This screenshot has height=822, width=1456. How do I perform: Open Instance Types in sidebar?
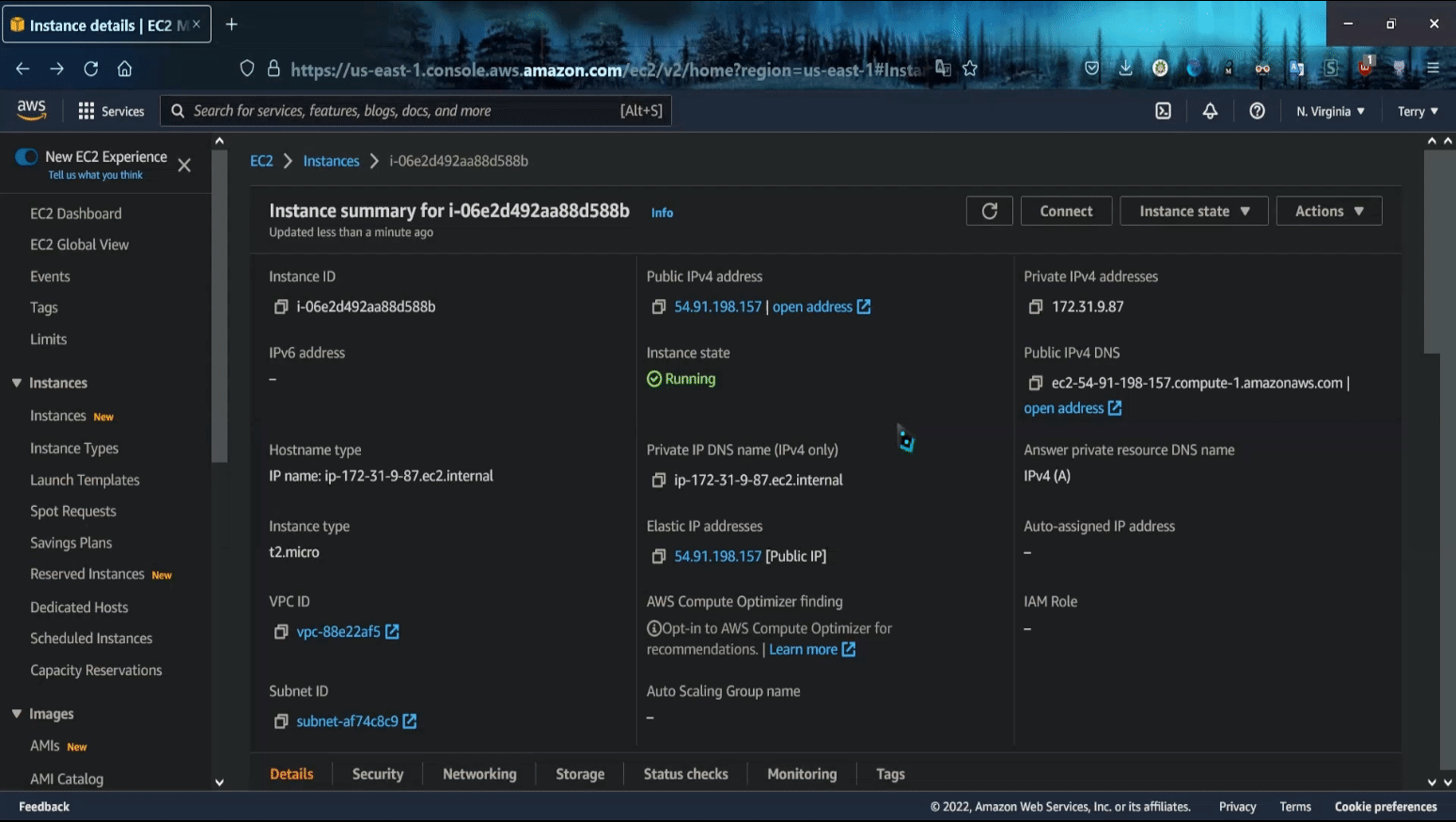[74, 449]
